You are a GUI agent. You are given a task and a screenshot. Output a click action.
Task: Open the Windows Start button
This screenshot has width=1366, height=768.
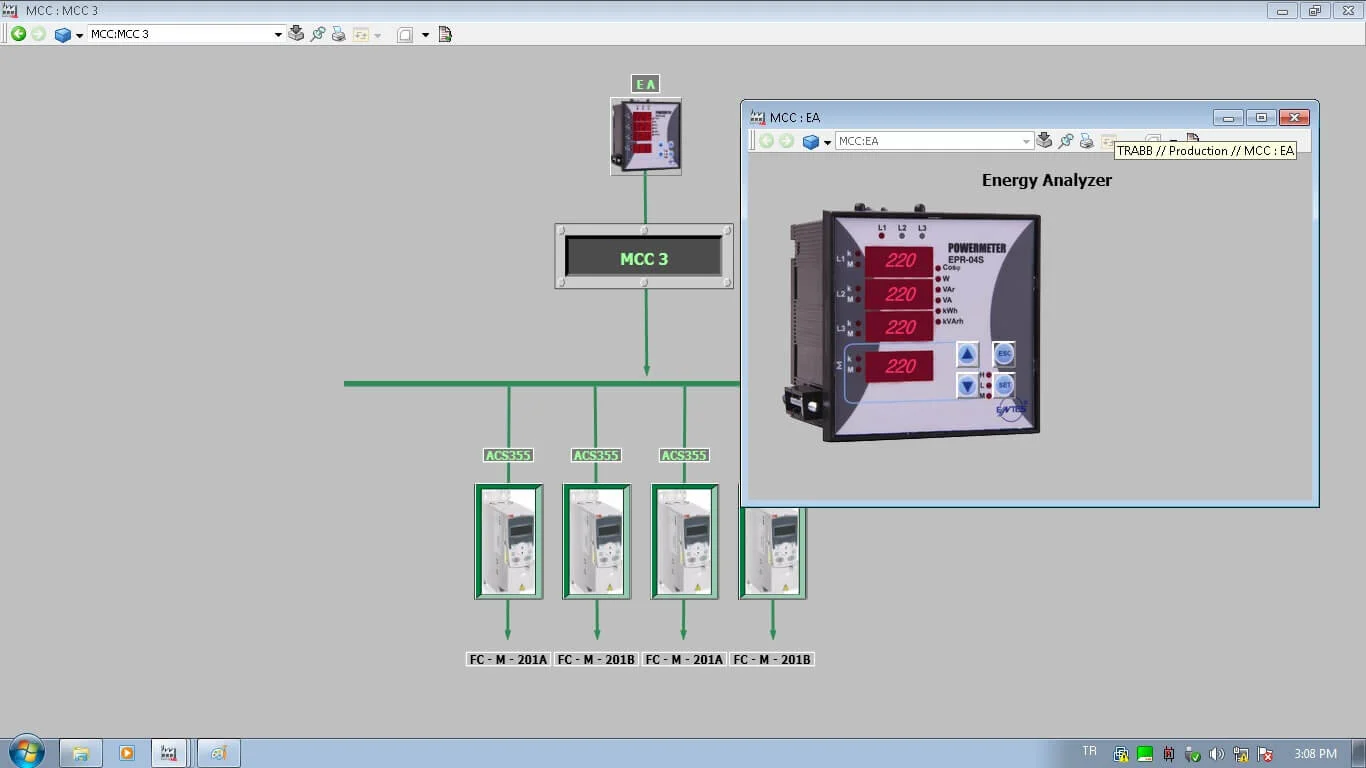click(26, 752)
